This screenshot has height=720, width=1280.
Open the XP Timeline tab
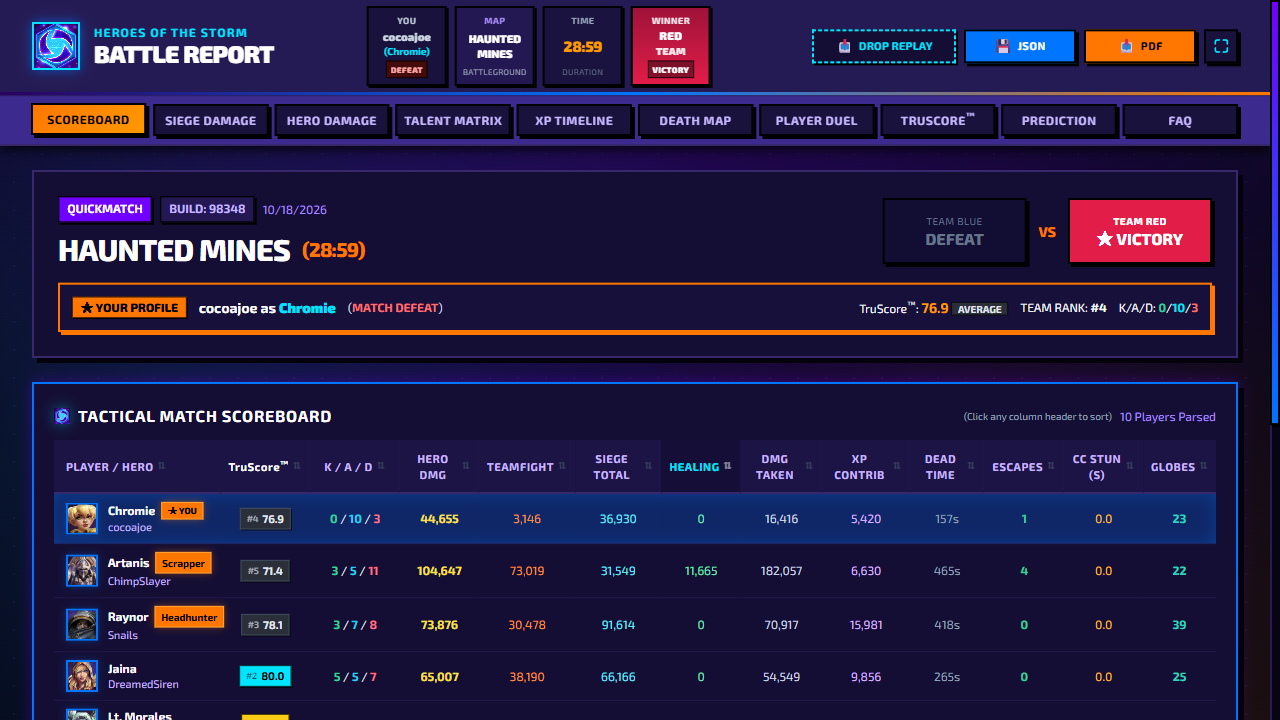[x=574, y=120]
